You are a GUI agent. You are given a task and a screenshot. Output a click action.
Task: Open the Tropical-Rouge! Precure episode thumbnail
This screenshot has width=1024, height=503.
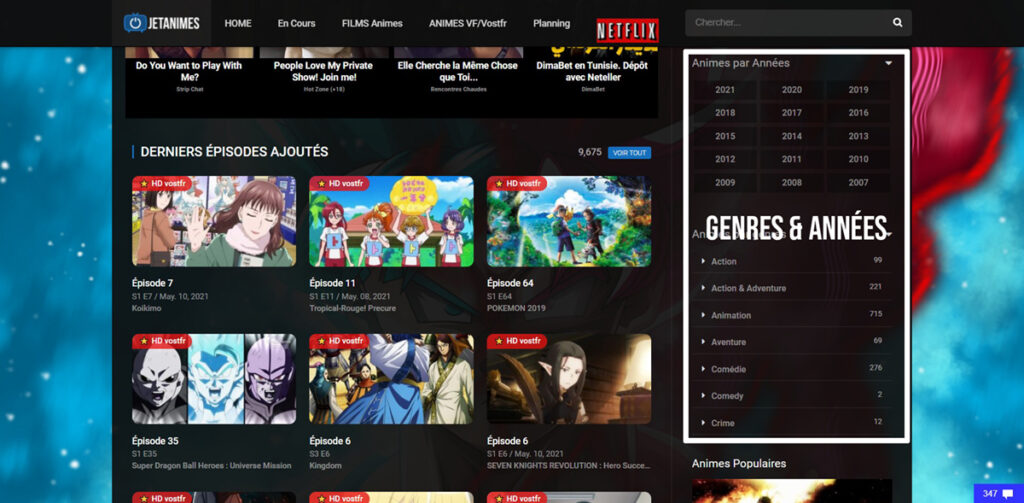[391, 221]
